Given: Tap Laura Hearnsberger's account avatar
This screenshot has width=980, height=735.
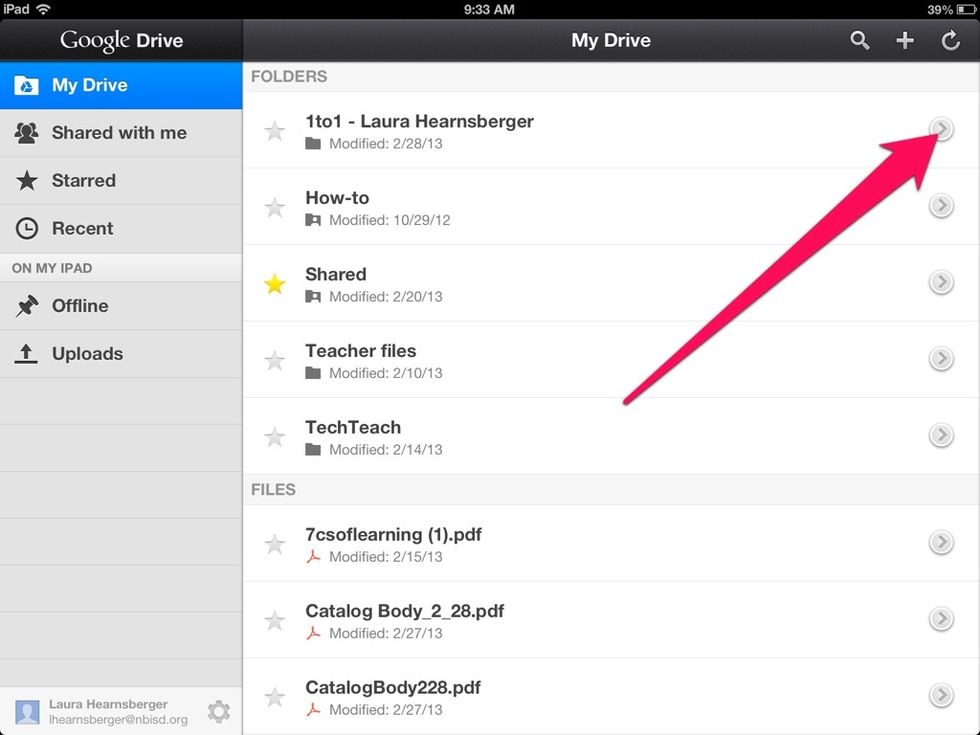Looking at the screenshot, I should tap(27, 712).
